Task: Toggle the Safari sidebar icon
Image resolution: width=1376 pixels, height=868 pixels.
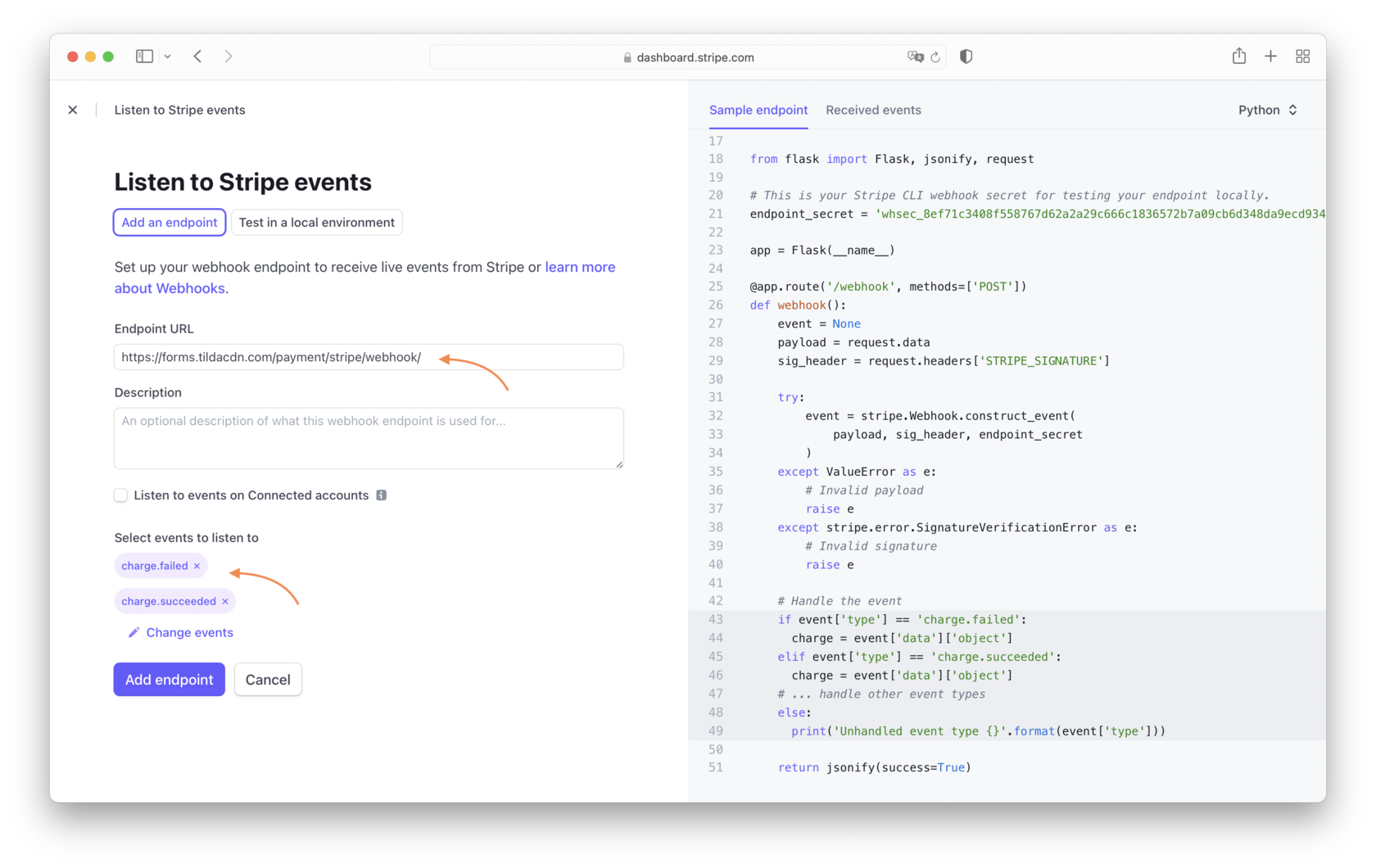Action: click(x=144, y=57)
